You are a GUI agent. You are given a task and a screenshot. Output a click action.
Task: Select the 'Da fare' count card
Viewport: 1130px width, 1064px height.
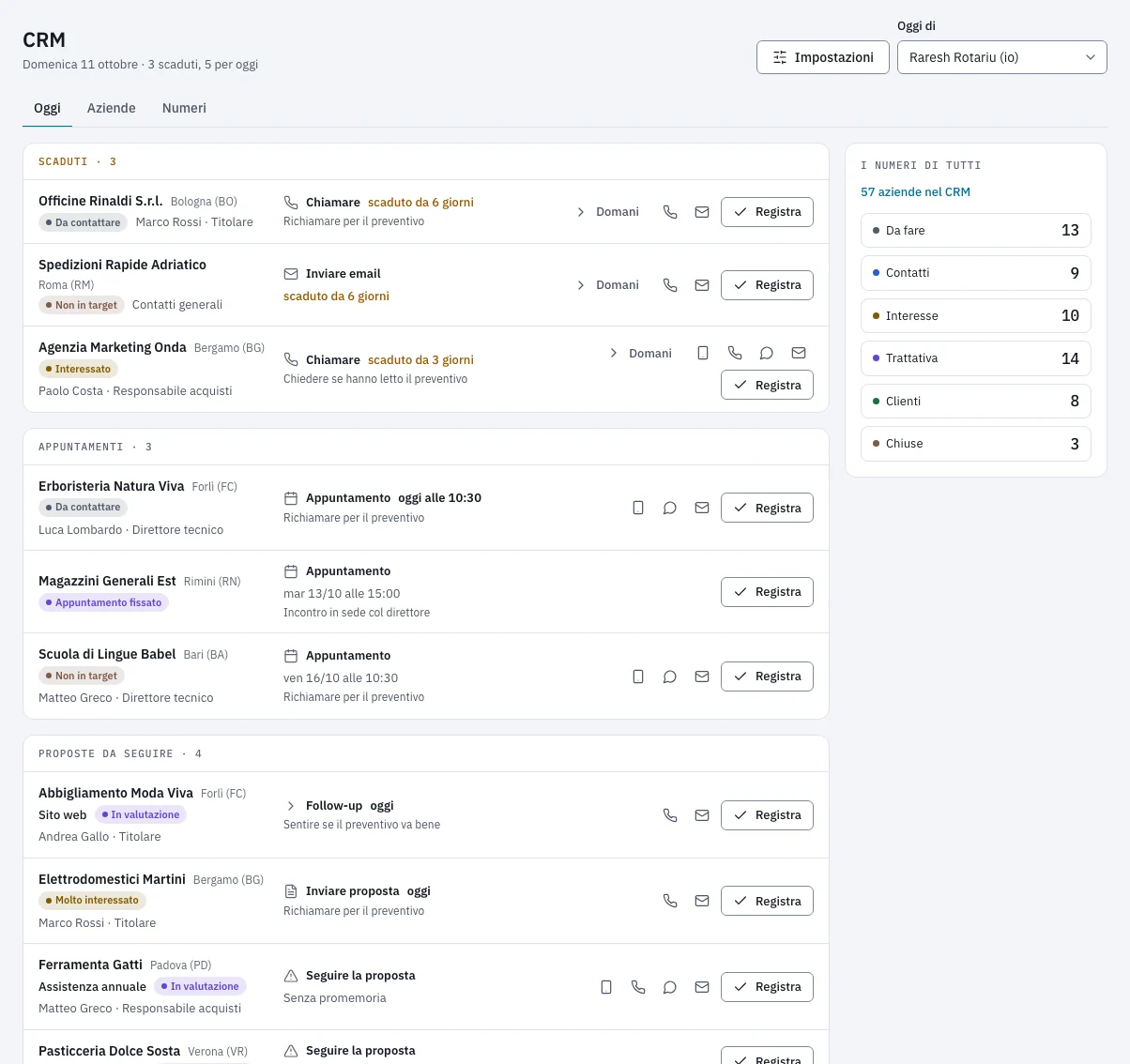(976, 230)
